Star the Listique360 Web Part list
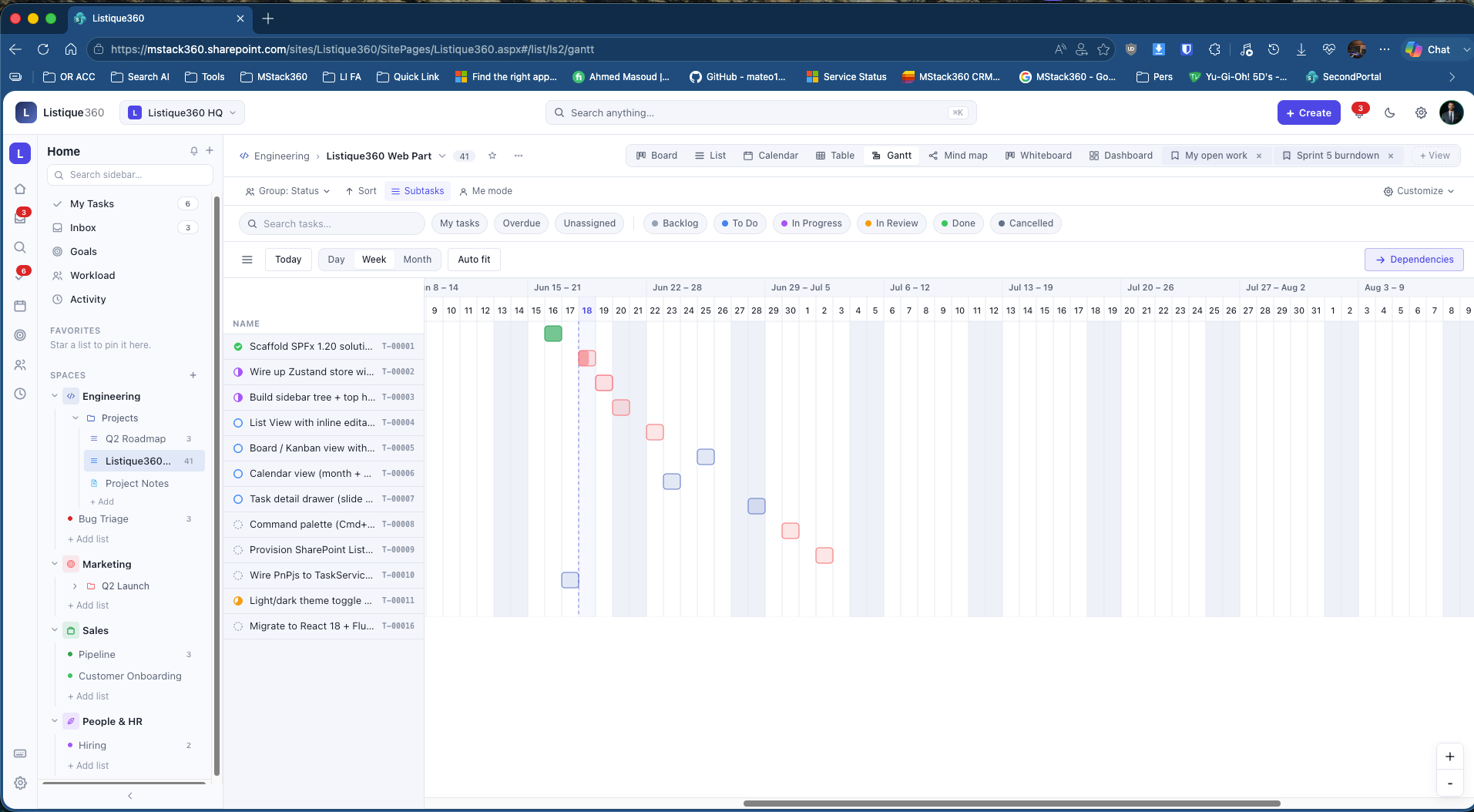This screenshot has height=812, width=1474. point(492,156)
